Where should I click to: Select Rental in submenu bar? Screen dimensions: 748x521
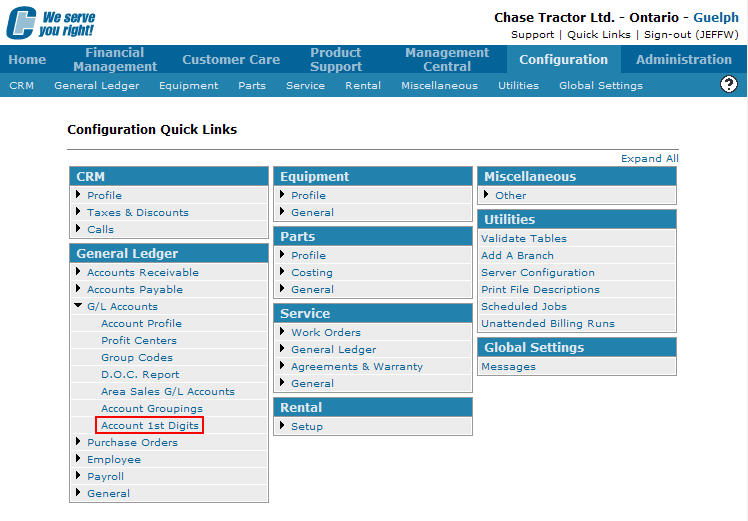click(363, 85)
